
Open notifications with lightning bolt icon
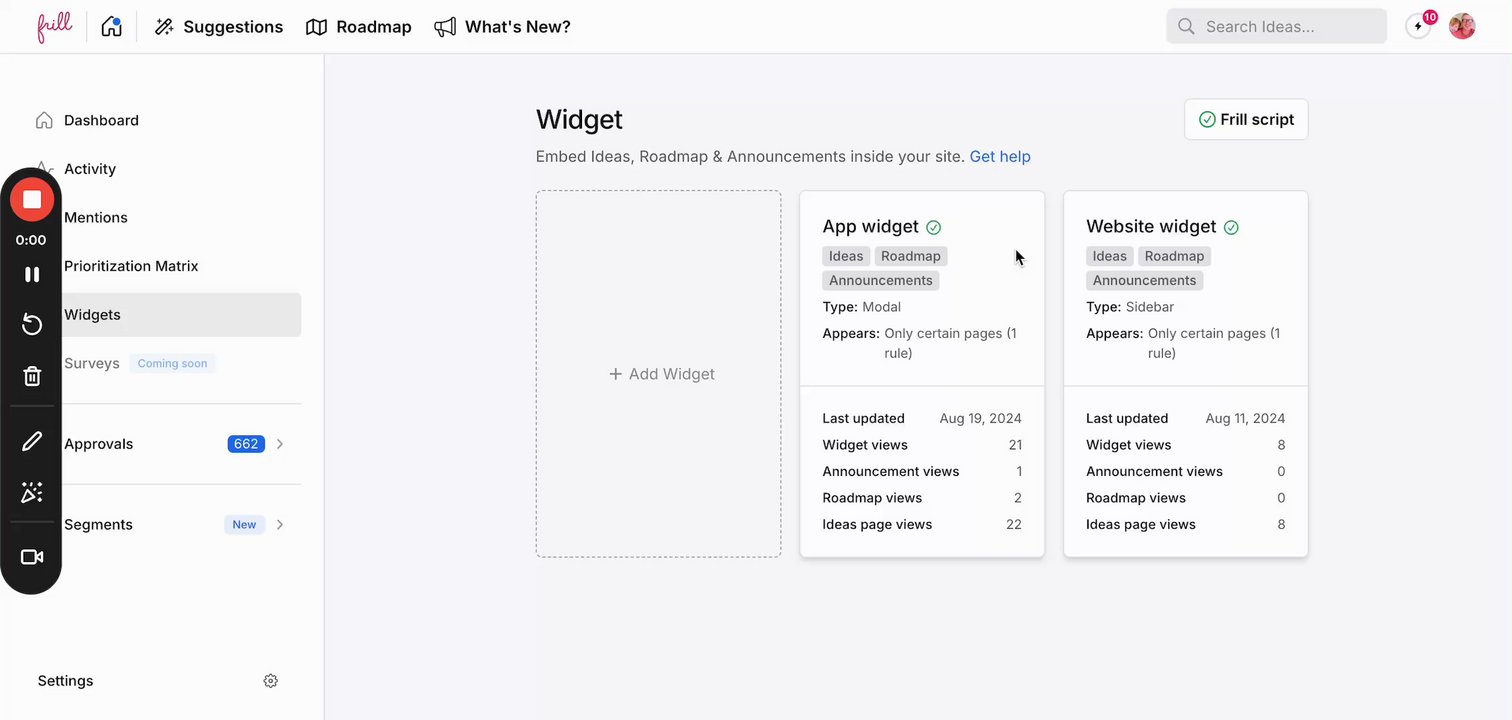(1418, 27)
